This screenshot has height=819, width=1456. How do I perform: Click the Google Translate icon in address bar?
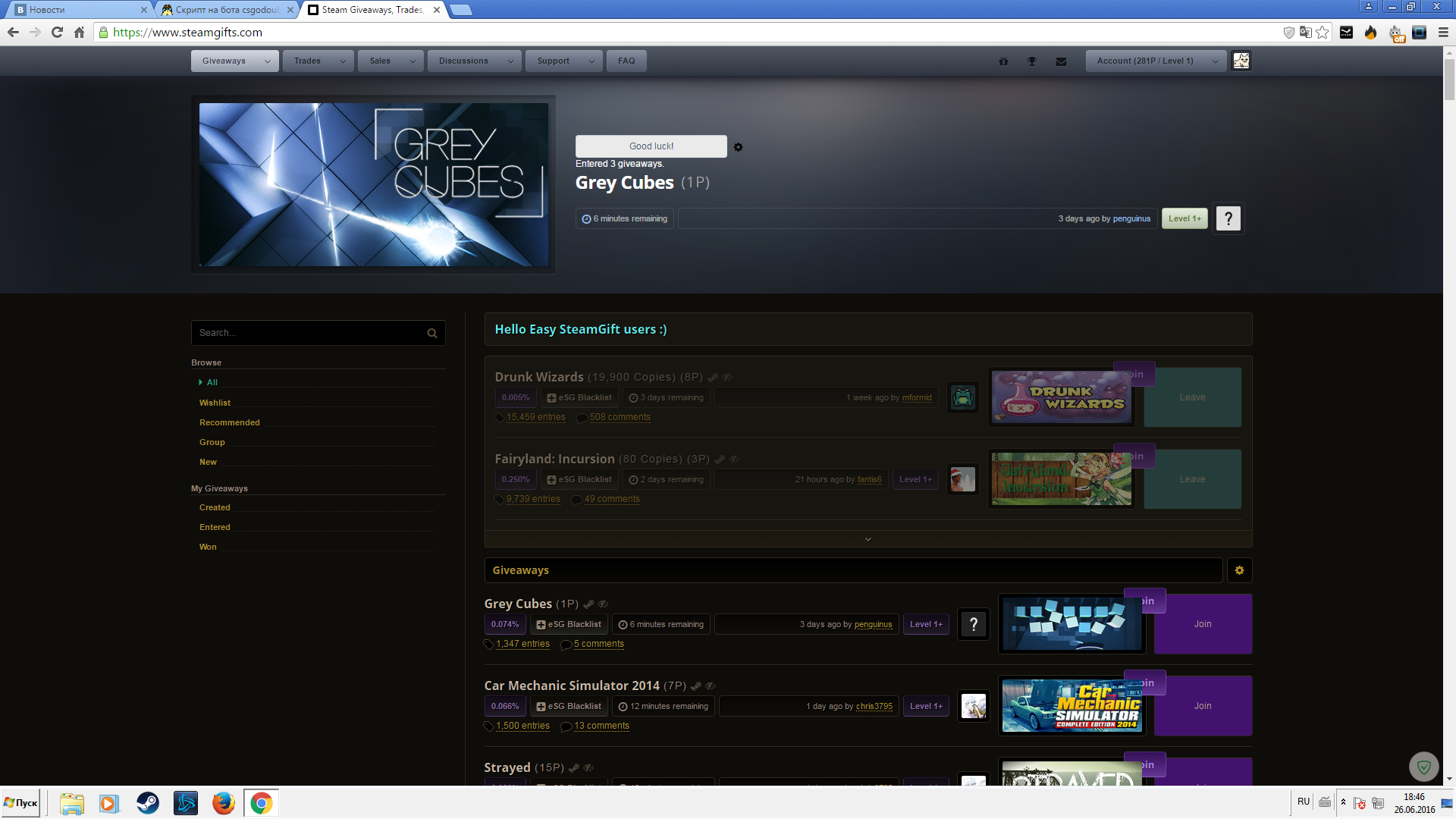1305,33
